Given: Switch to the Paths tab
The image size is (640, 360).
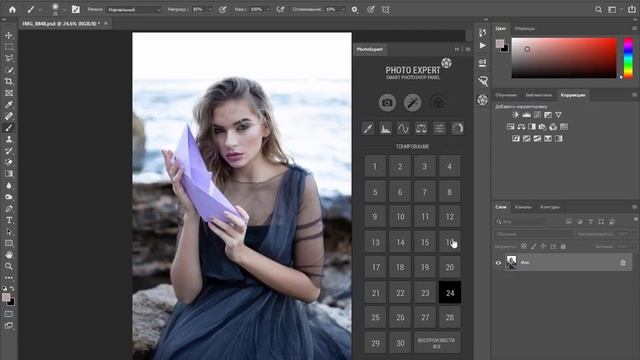Looking at the screenshot, I should coord(550,207).
